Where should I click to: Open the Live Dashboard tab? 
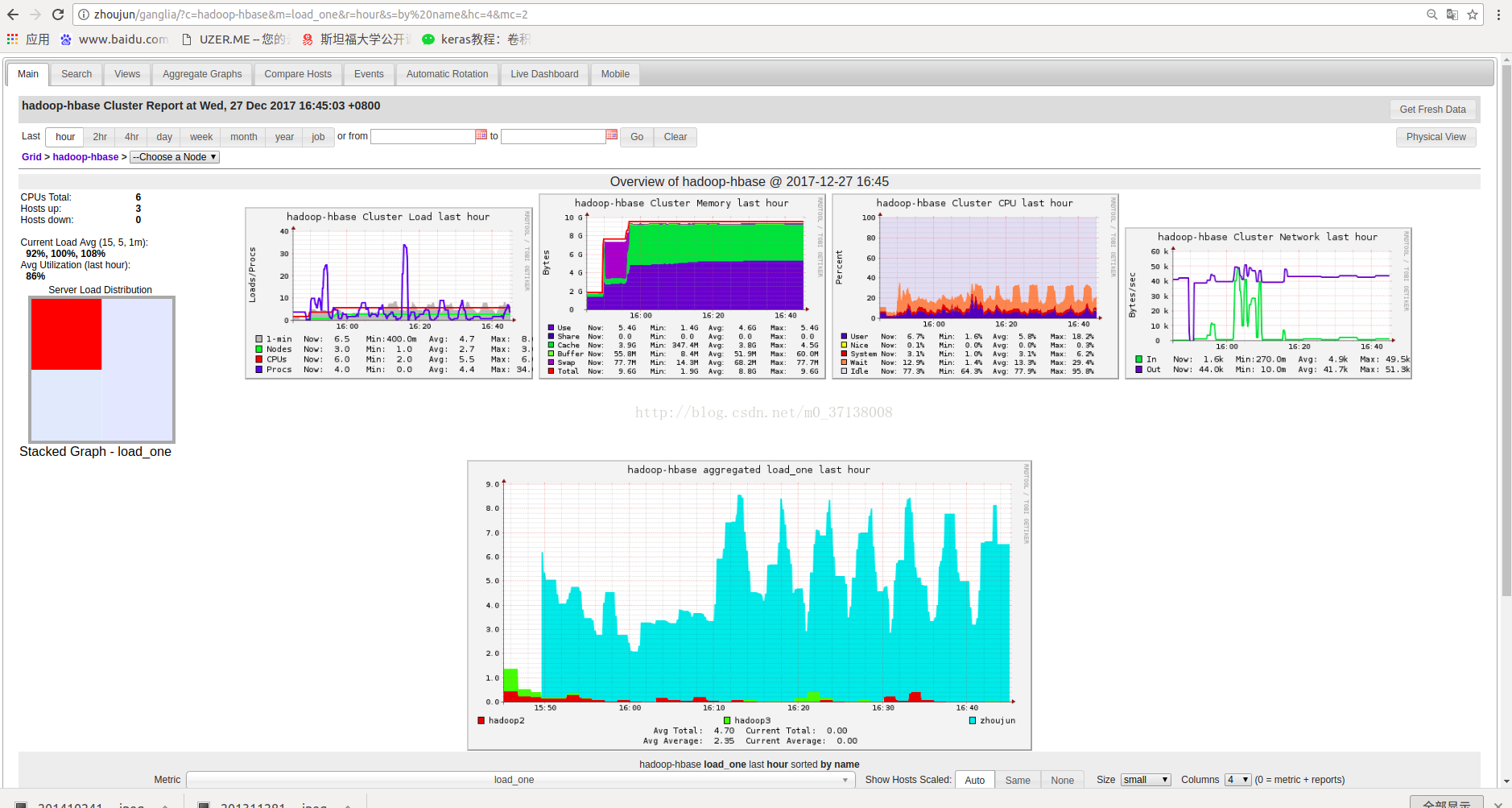[544, 74]
